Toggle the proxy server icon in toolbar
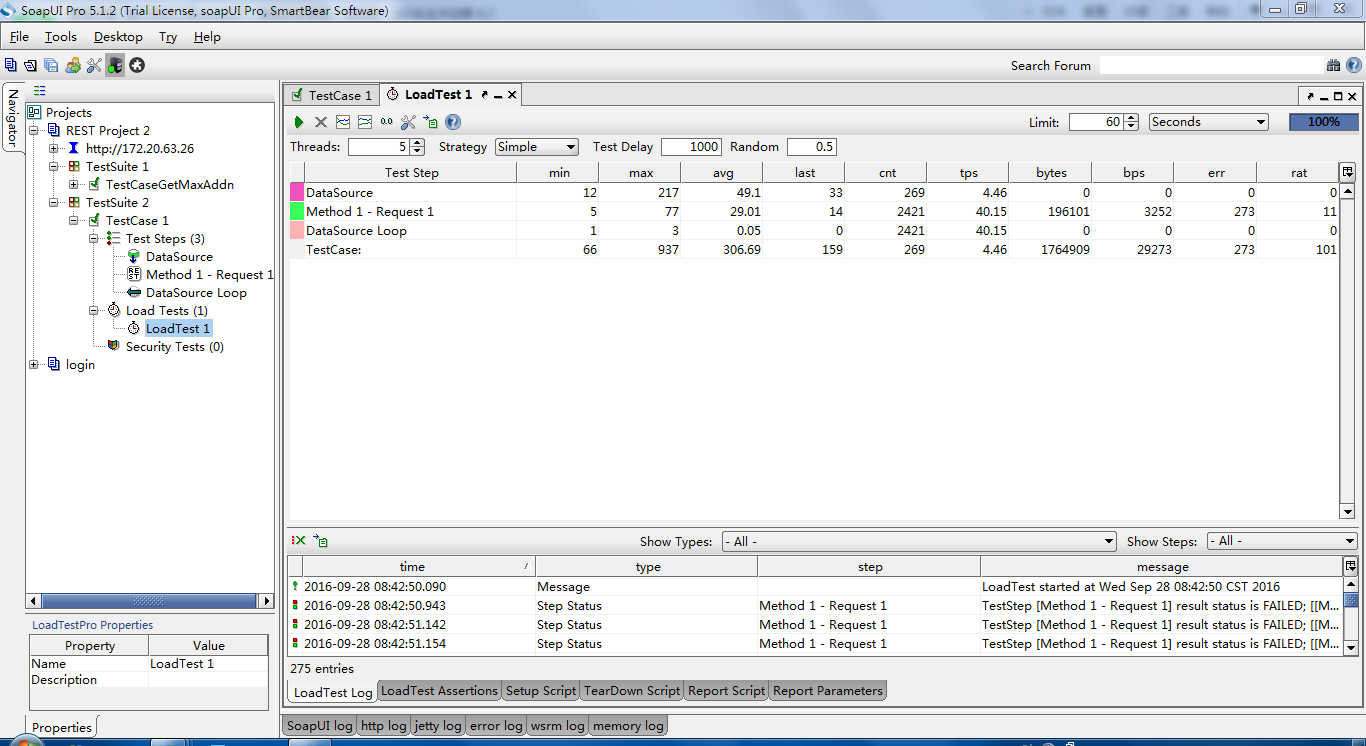Viewport: 1366px width, 746px height. point(115,65)
